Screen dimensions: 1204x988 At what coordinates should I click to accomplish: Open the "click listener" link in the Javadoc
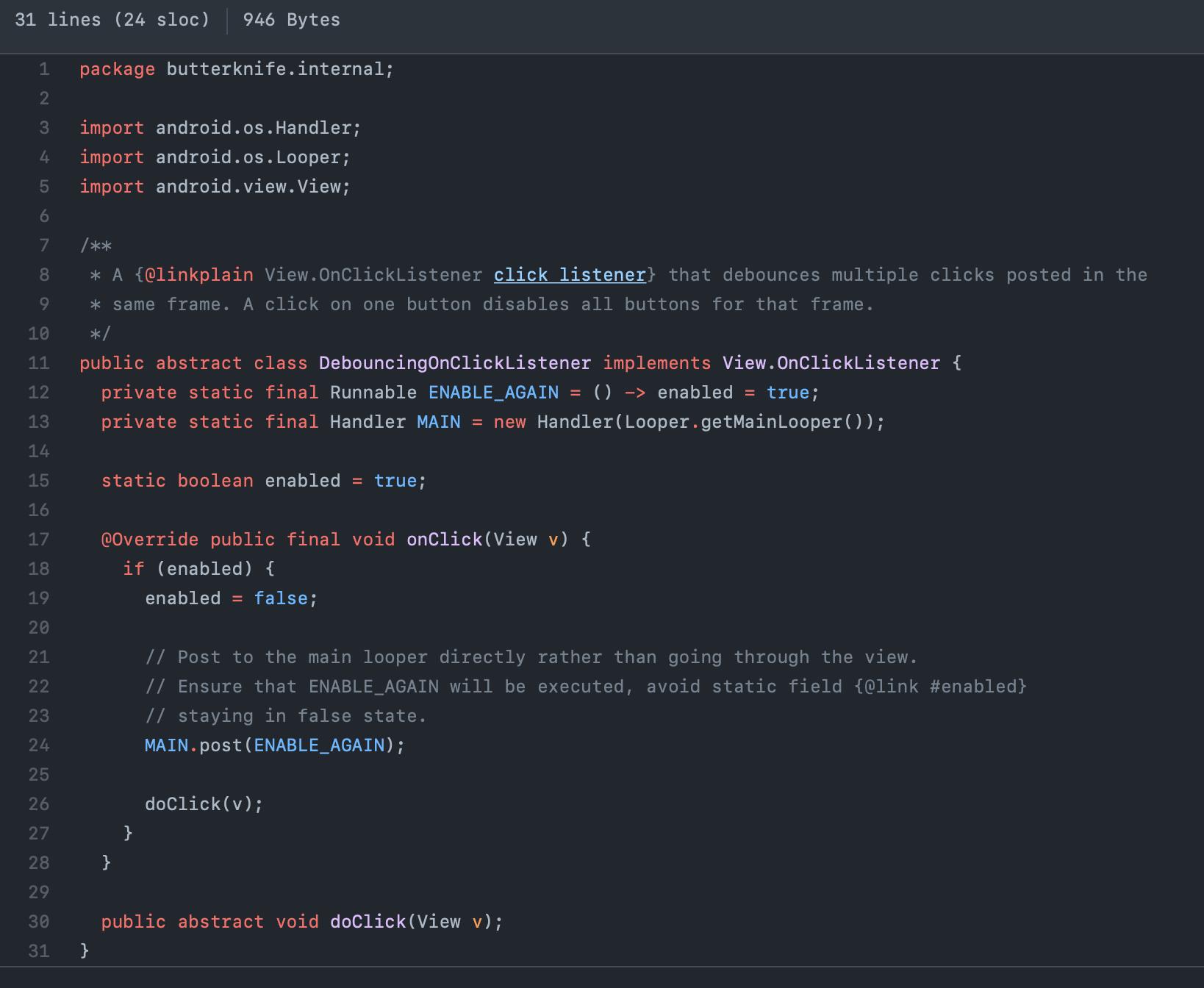[570, 275]
